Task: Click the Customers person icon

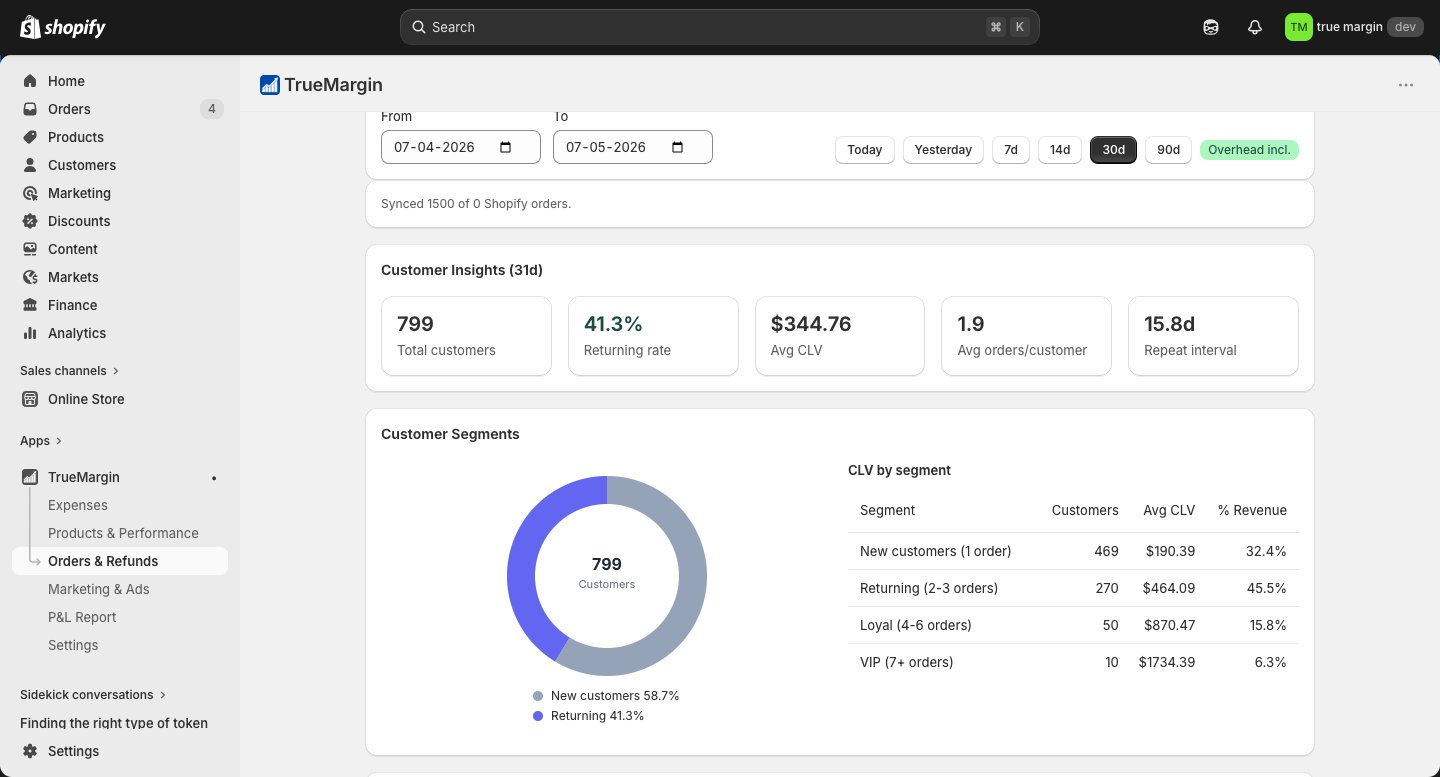Action: coord(30,165)
